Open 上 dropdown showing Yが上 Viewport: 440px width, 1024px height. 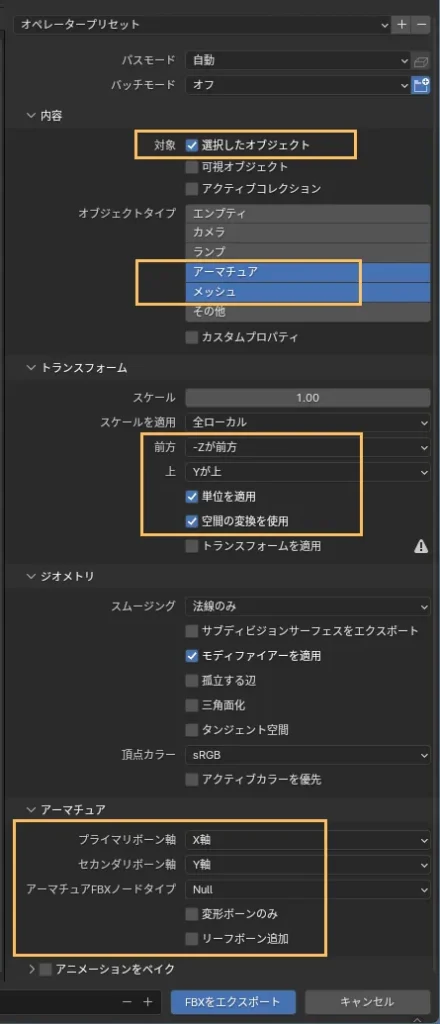307,472
